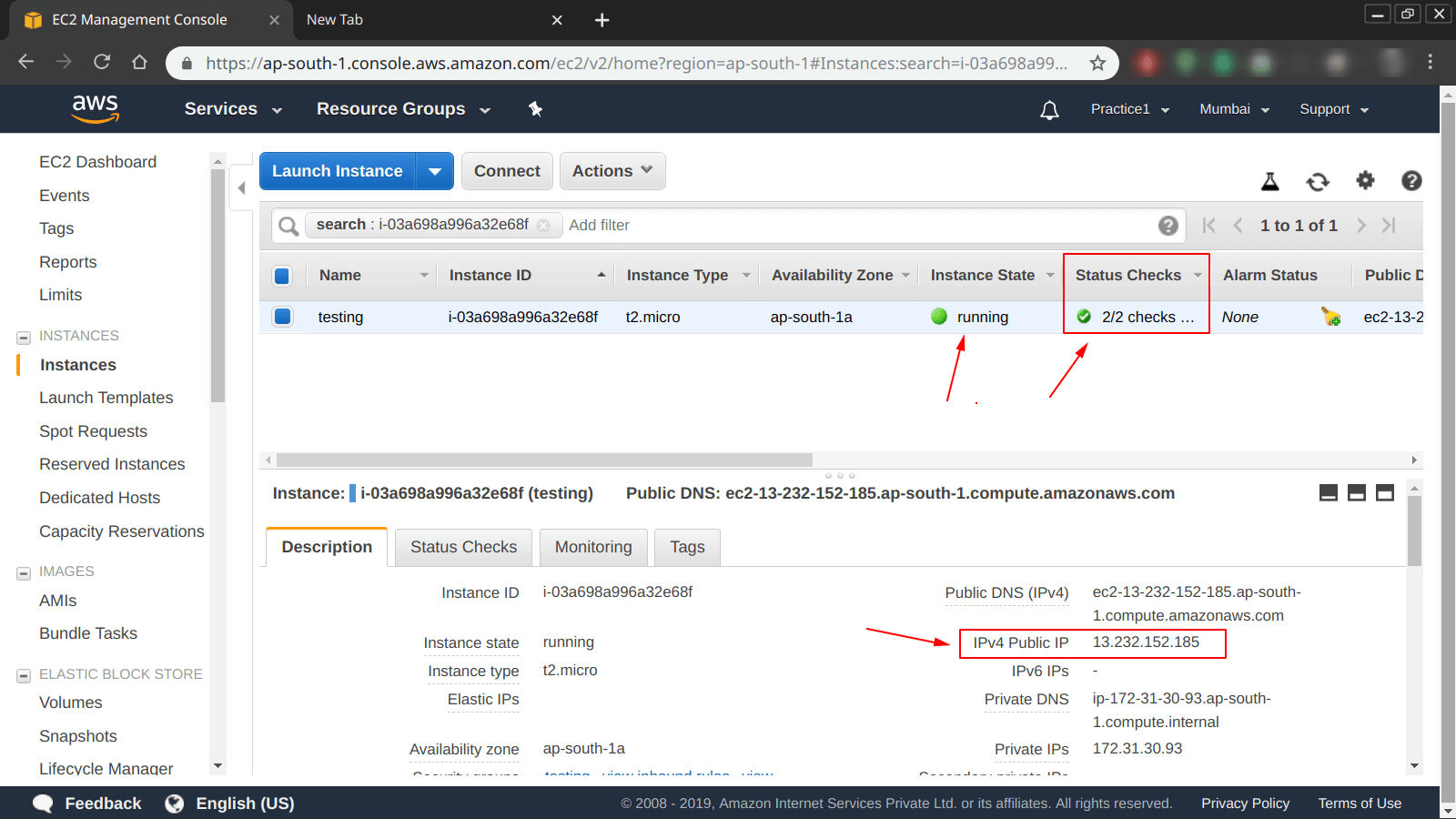The width and height of the screenshot is (1456, 819).
Task: Click the details pane vertical scrollbar
Action: pyautogui.click(x=1414, y=531)
